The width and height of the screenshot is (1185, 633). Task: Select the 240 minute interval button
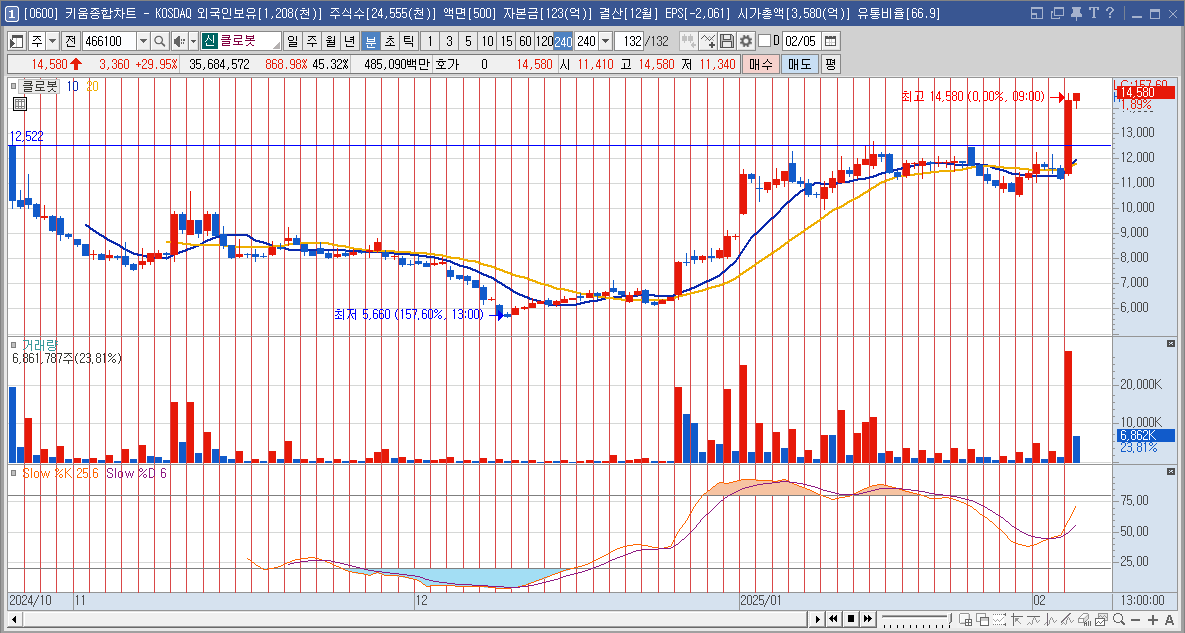tap(563, 42)
